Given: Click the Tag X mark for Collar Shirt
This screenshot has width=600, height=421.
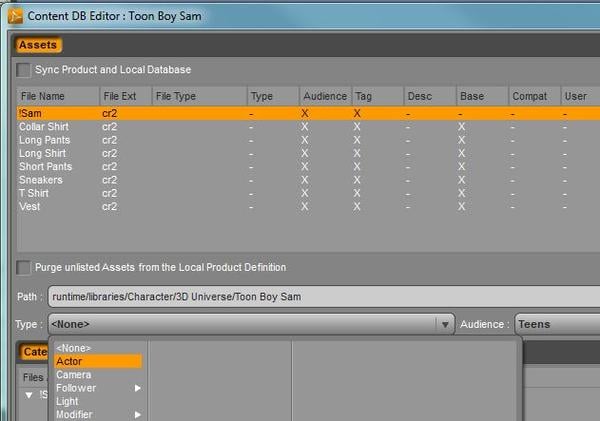Looking at the screenshot, I should [357, 127].
